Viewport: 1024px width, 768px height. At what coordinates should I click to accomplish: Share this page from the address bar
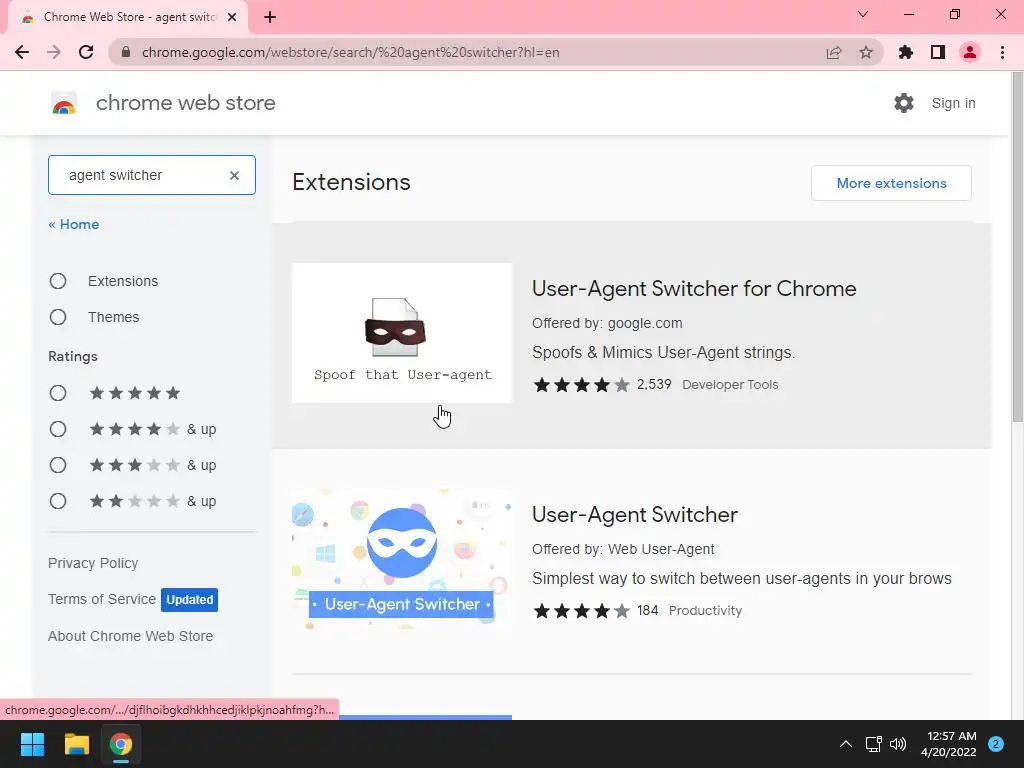[x=834, y=52]
